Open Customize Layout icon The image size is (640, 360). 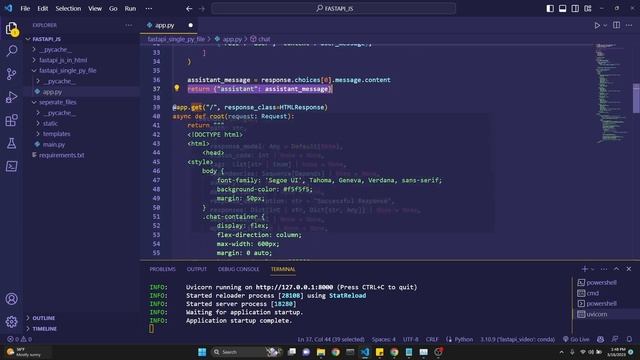[588, 8]
